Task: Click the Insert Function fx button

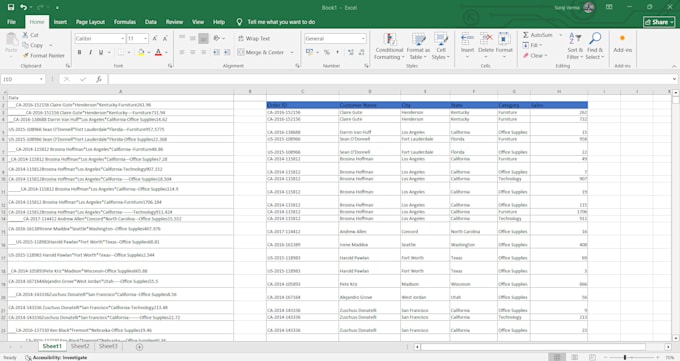Action: (99, 79)
